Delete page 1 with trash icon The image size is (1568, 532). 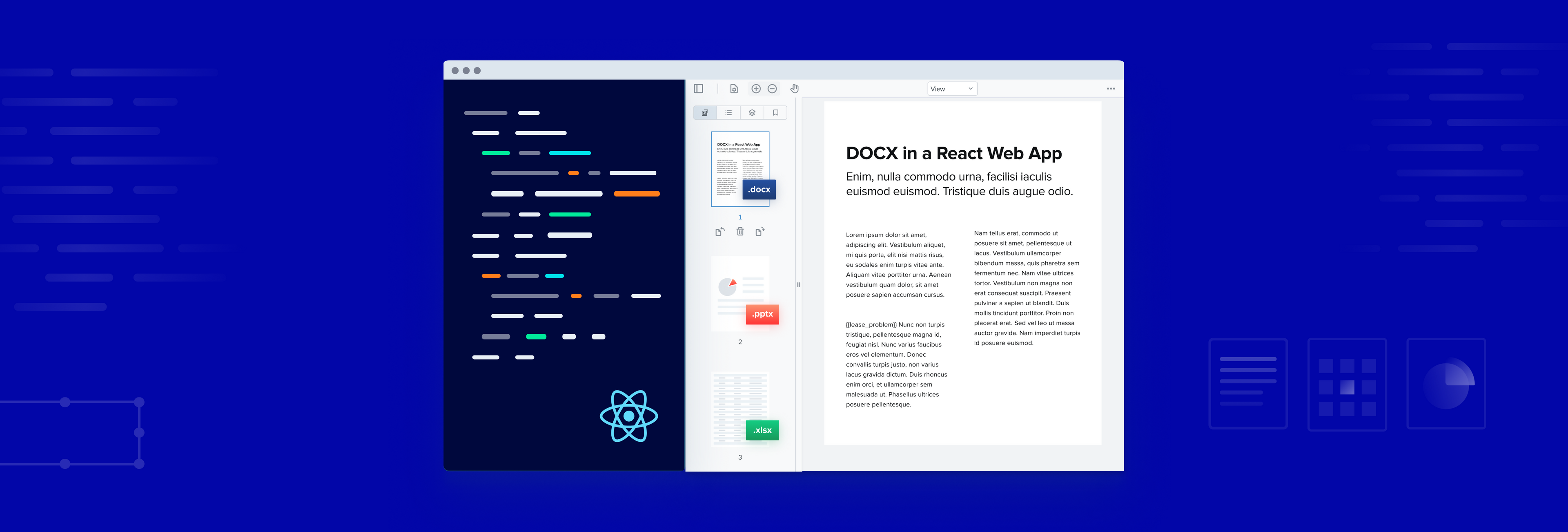pos(740,232)
